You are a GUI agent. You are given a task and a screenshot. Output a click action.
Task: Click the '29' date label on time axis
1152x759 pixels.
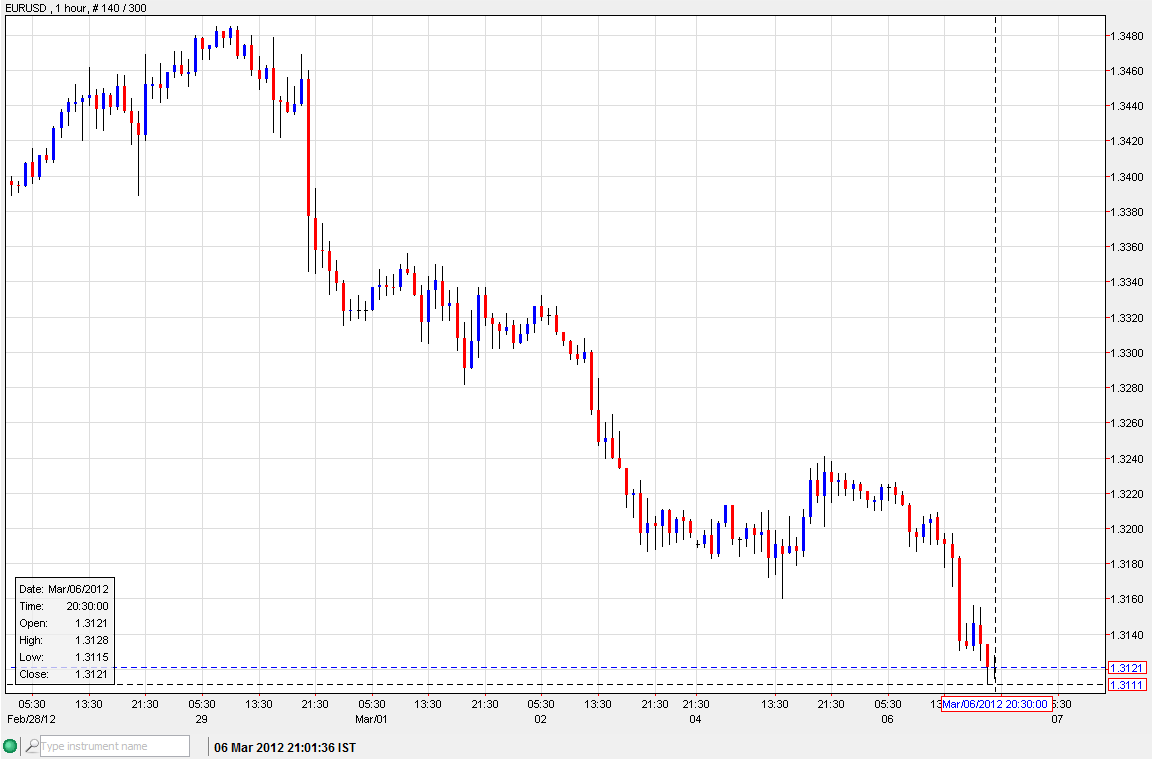point(201,719)
